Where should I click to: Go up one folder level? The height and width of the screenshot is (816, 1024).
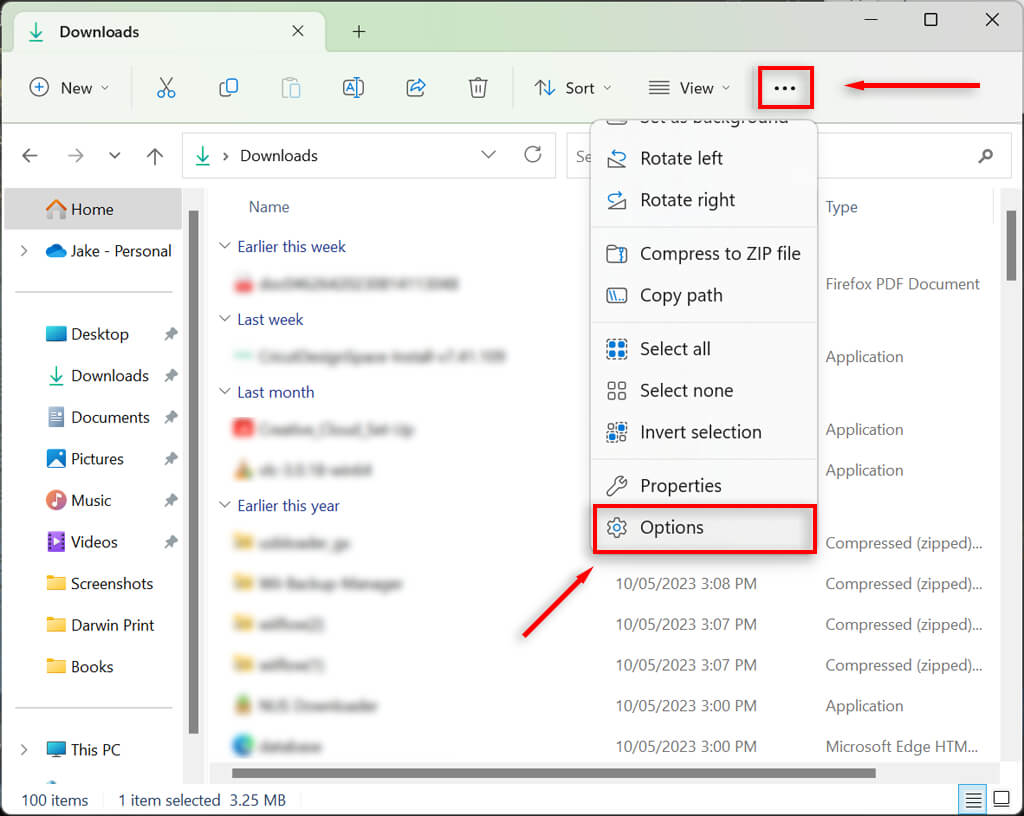pyautogui.click(x=154, y=156)
